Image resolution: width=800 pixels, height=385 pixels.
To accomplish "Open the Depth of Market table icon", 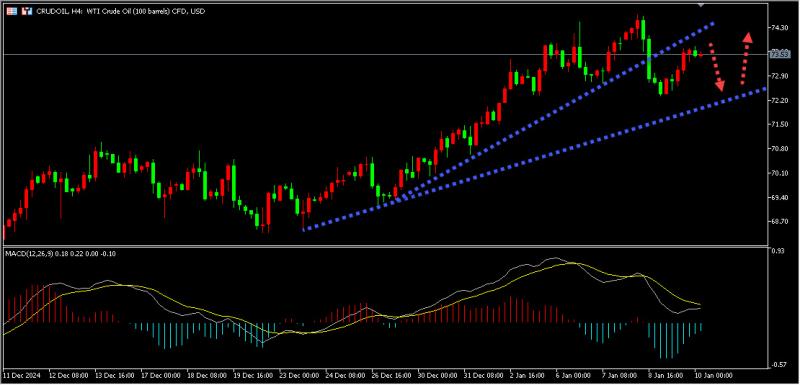I will pos(11,11).
